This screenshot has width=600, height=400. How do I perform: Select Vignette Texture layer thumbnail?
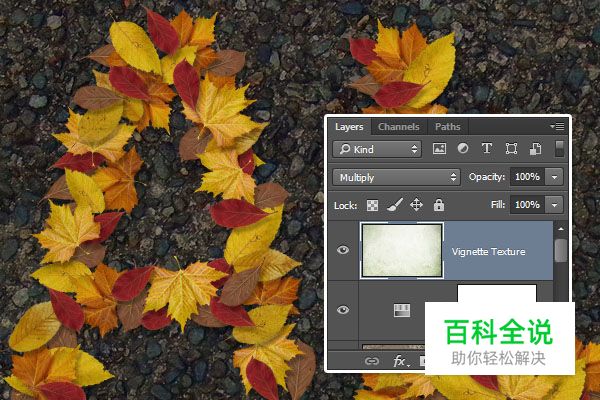402,250
